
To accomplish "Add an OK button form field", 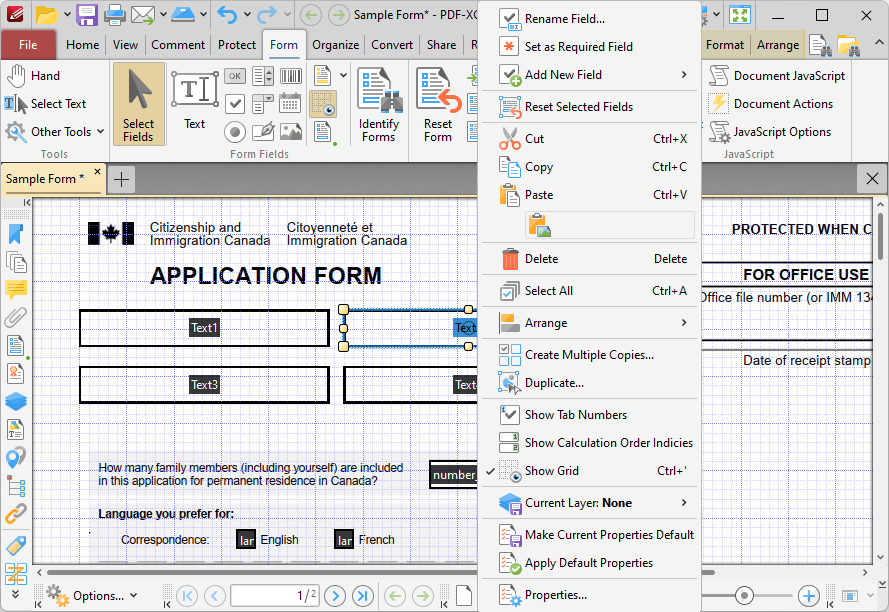I will 235,75.
